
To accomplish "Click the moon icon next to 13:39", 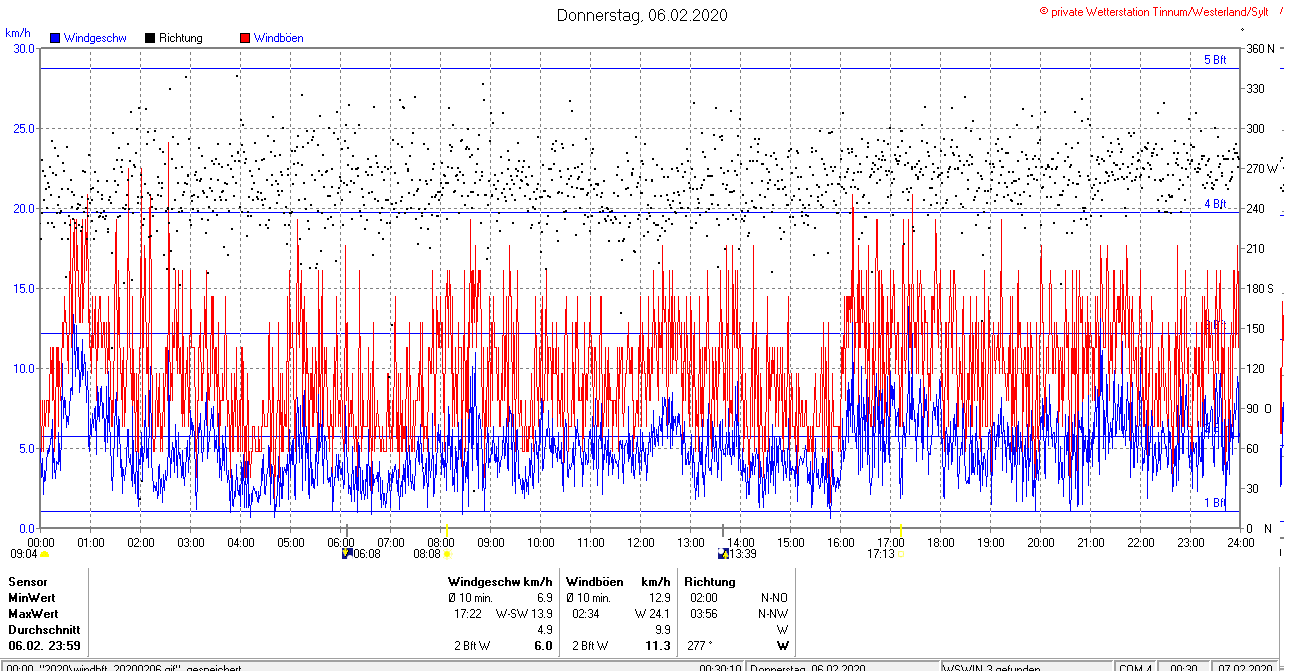I will click(x=723, y=553).
